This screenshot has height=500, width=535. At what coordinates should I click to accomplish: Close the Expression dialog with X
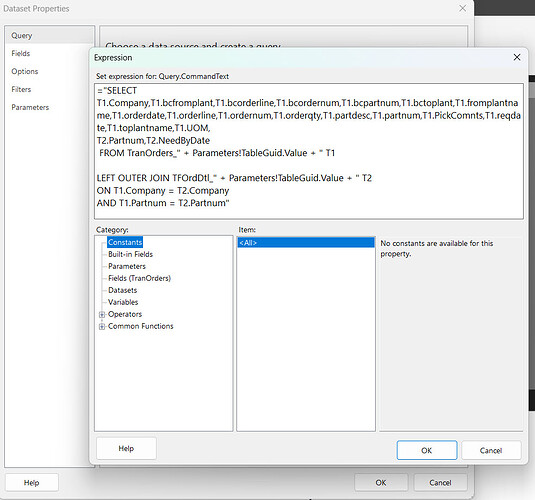[x=517, y=57]
